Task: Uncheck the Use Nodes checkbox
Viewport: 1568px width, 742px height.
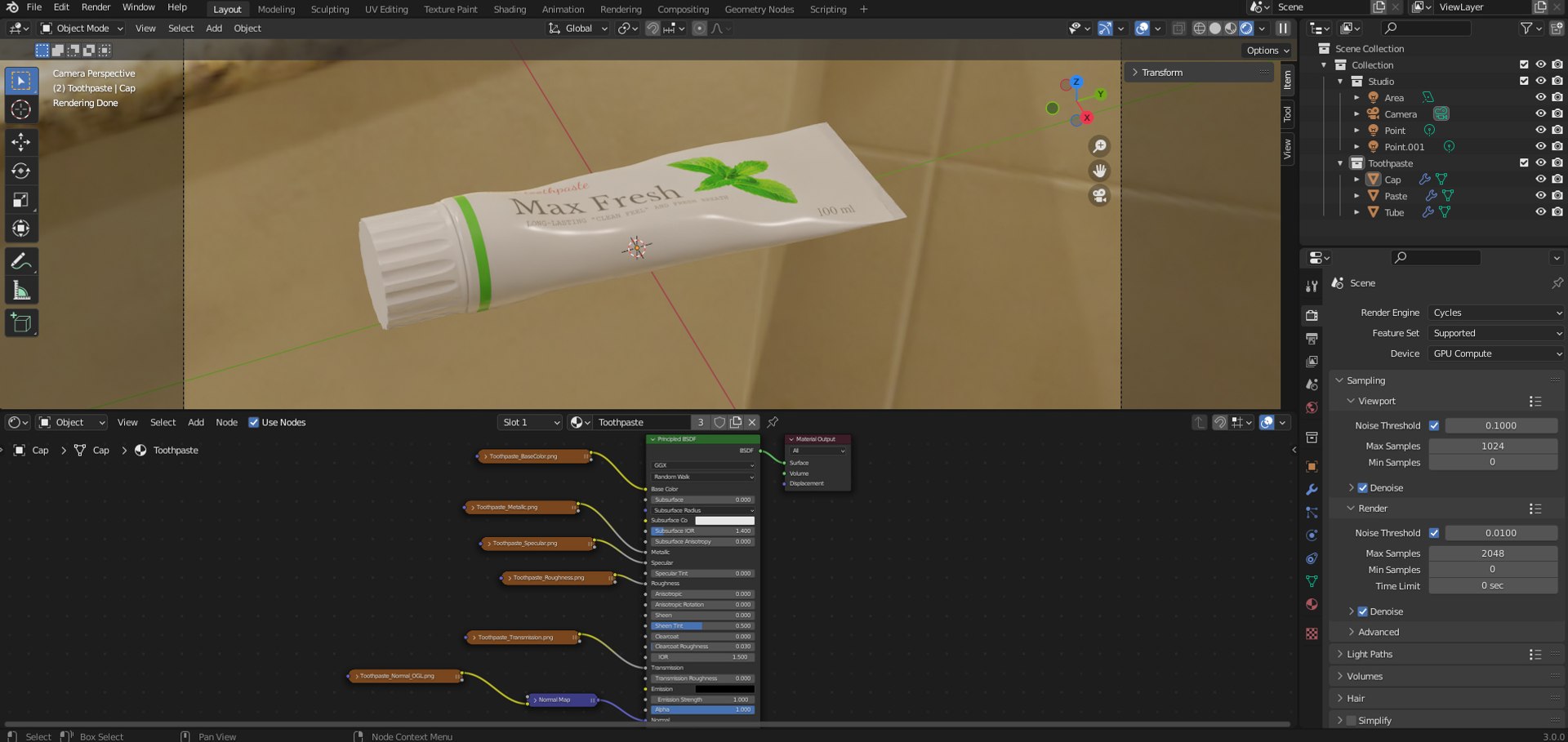Action: [253, 422]
